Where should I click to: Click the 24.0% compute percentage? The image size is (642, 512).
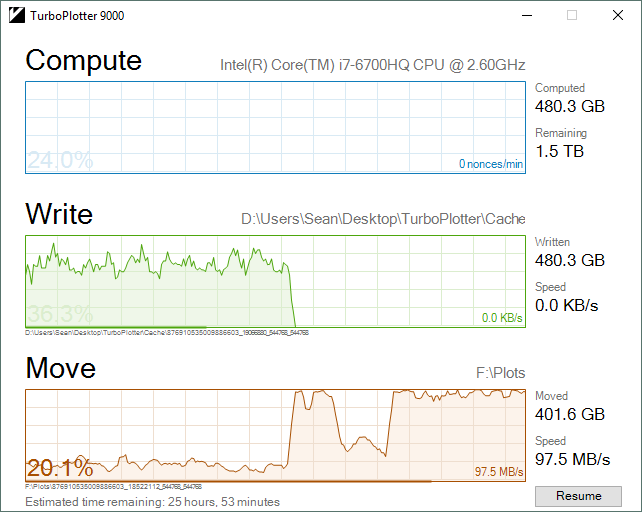60,160
